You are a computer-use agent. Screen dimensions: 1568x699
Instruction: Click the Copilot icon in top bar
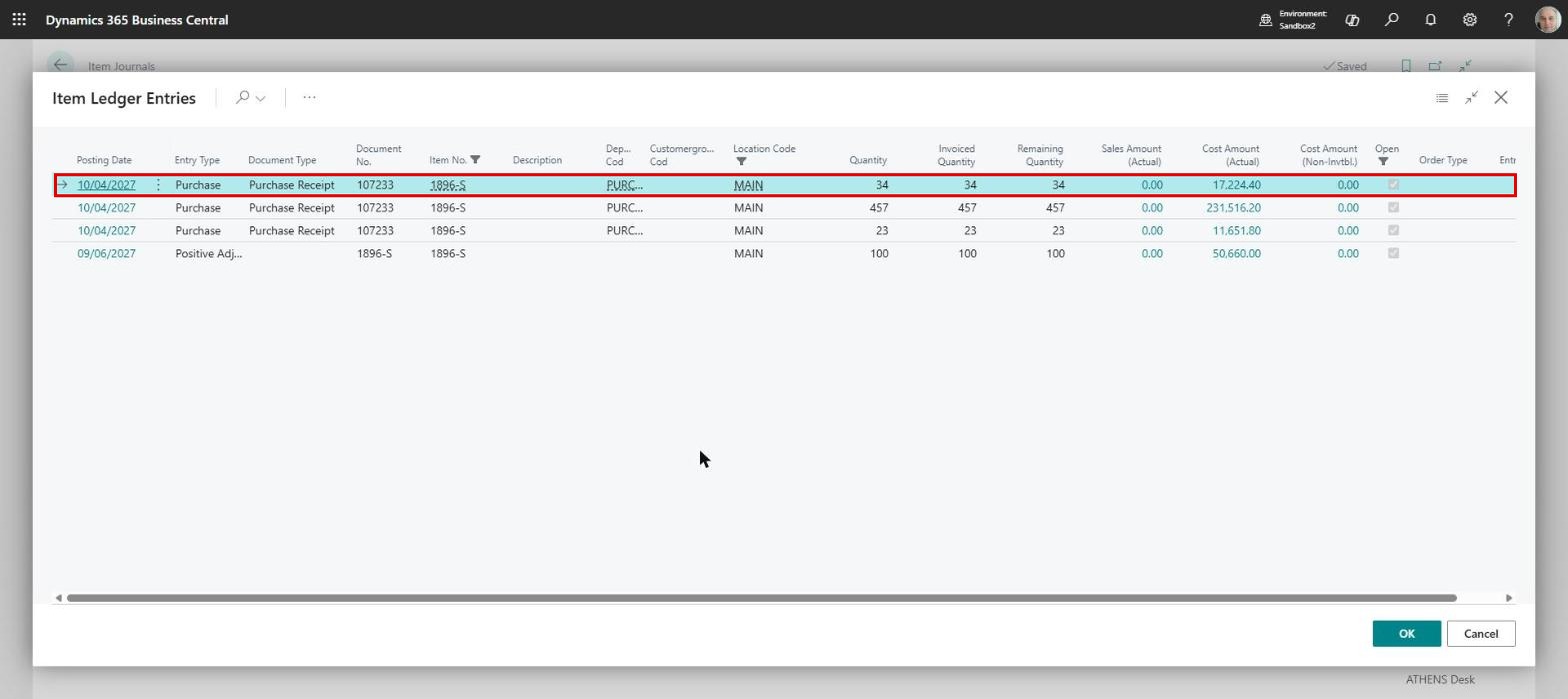[x=1352, y=19]
